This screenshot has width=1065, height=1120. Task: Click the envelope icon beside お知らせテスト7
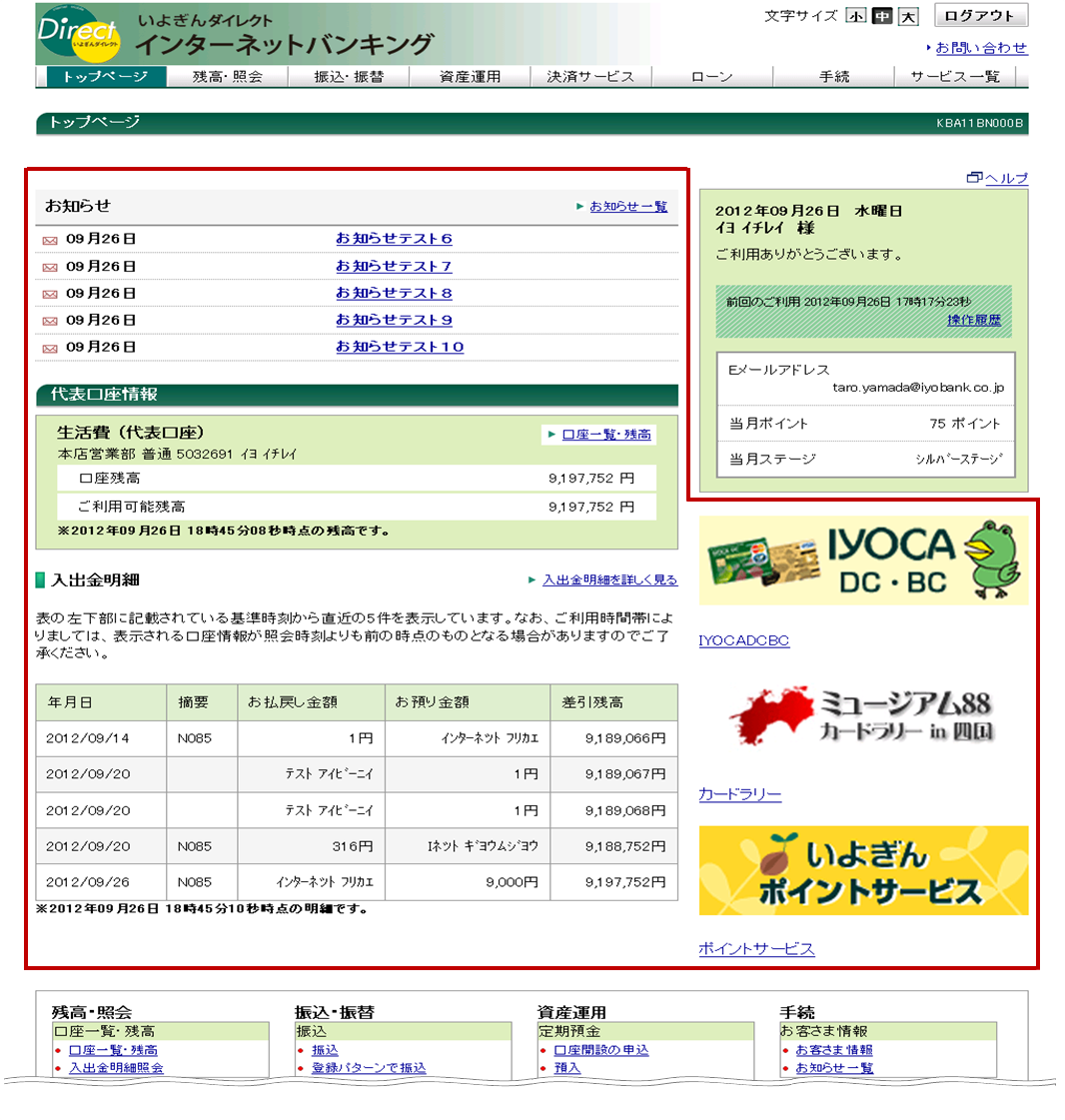[x=50, y=267]
